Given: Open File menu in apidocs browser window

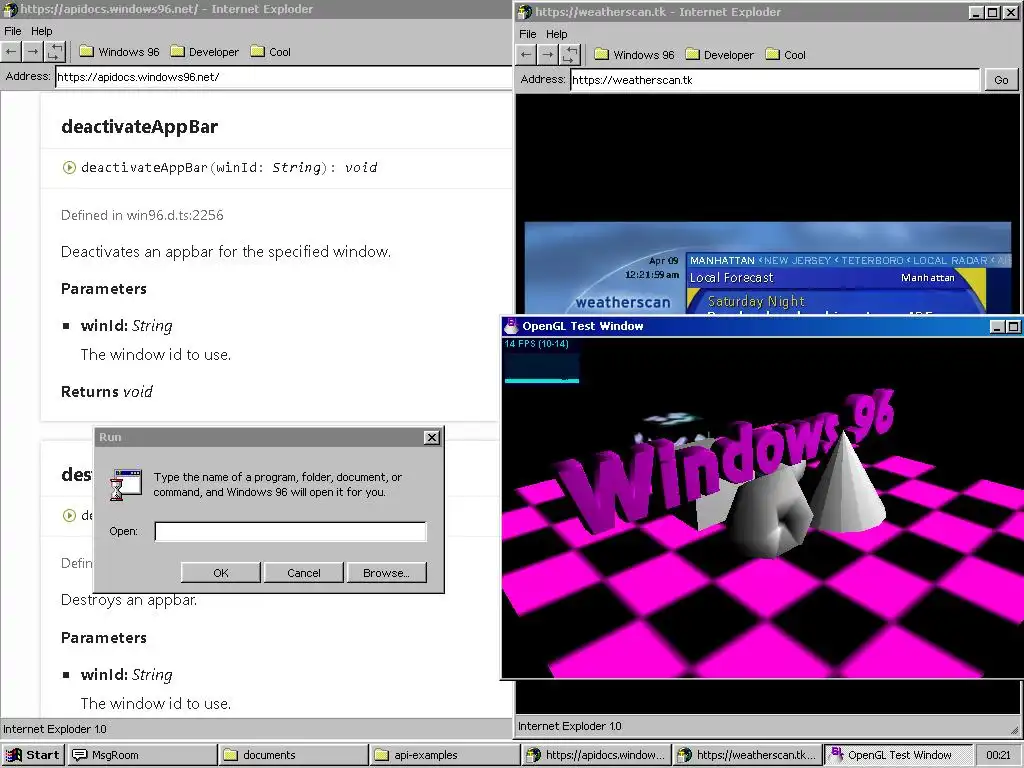Looking at the screenshot, I should (12, 31).
